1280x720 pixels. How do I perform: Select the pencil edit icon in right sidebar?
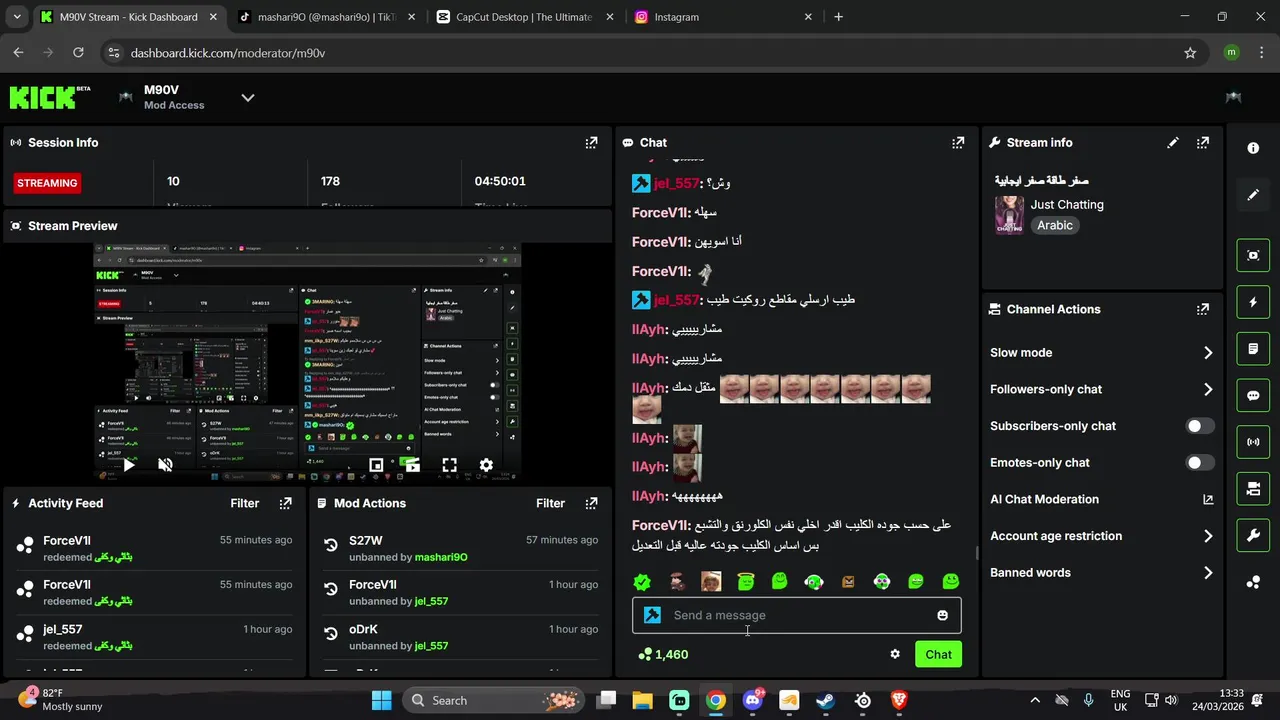1253,195
